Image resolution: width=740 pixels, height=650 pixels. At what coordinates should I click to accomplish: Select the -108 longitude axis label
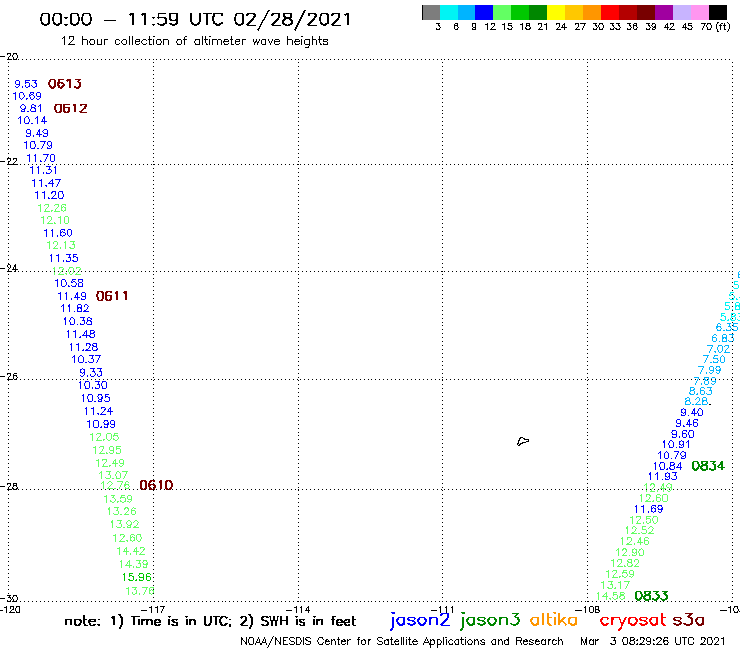coord(589,610)
